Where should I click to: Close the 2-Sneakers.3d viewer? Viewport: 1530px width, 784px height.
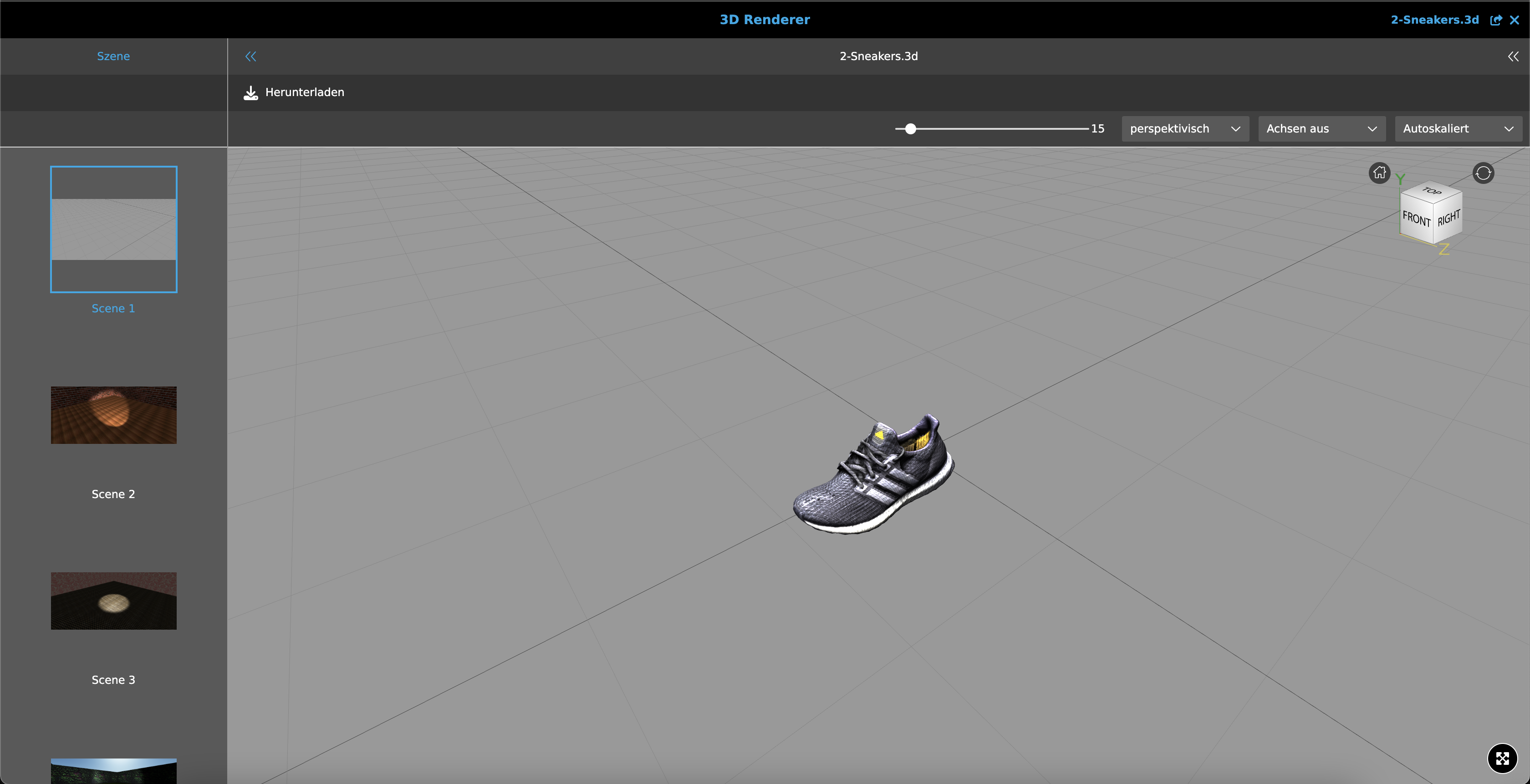coord(1515,20)
